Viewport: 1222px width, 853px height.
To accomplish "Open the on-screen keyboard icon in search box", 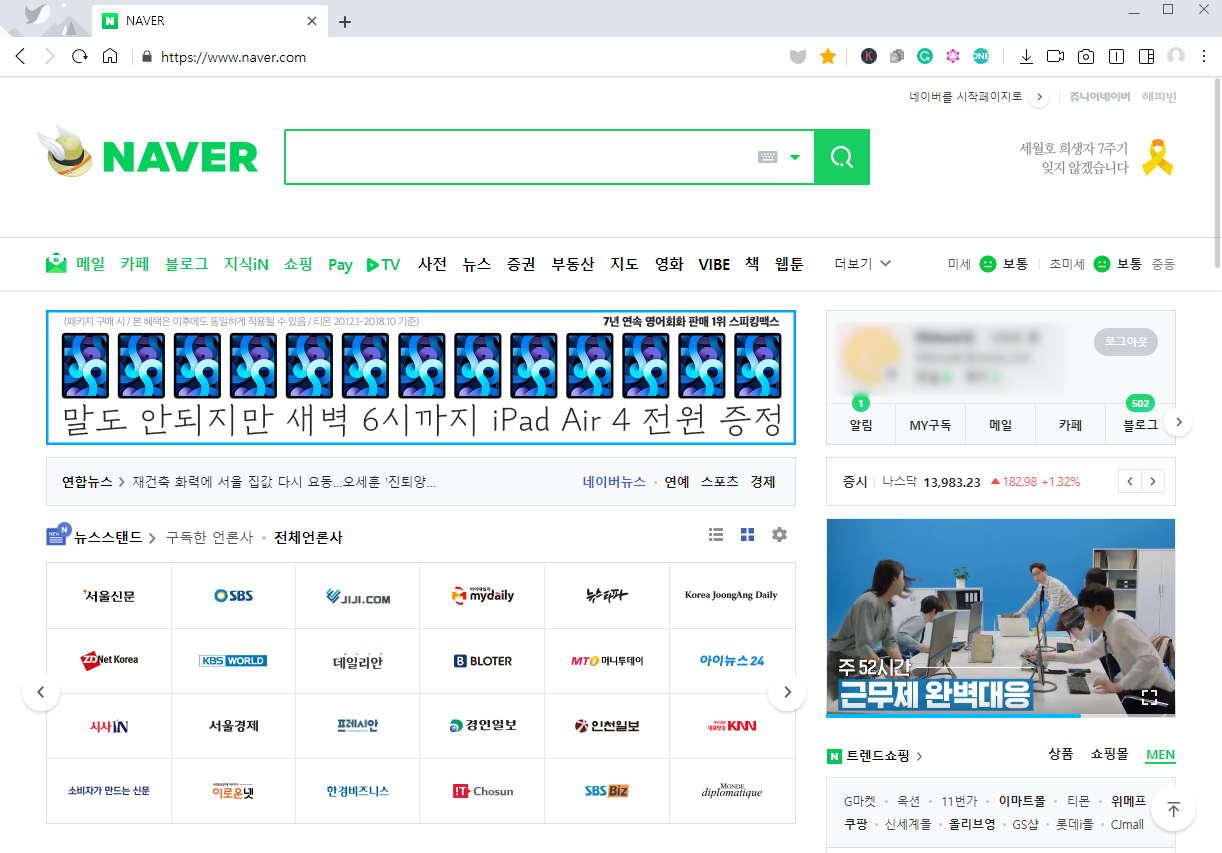I will pos(767,157).
